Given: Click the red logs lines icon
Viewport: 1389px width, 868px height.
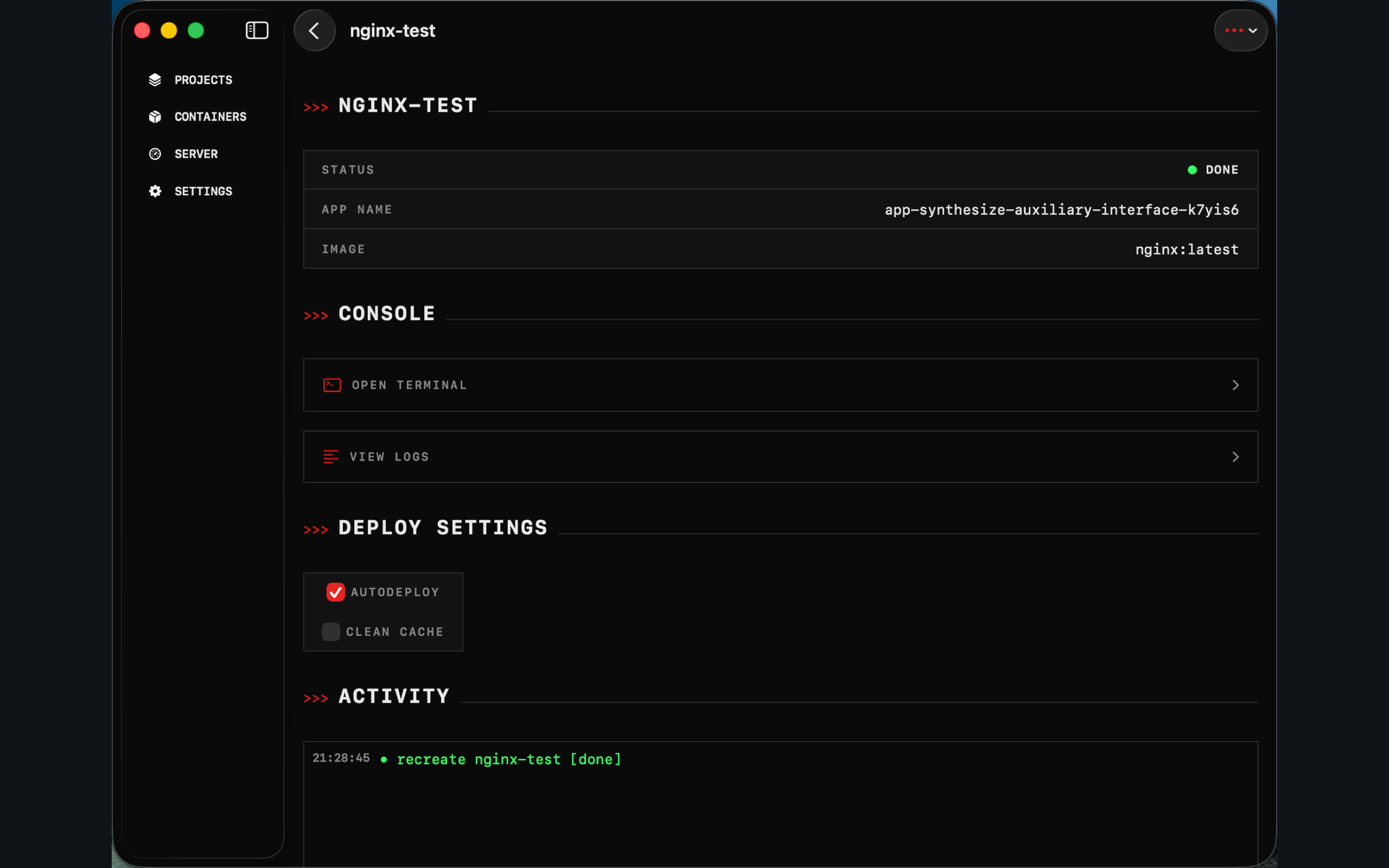Looking at the screenshot, I should [330, 457].
